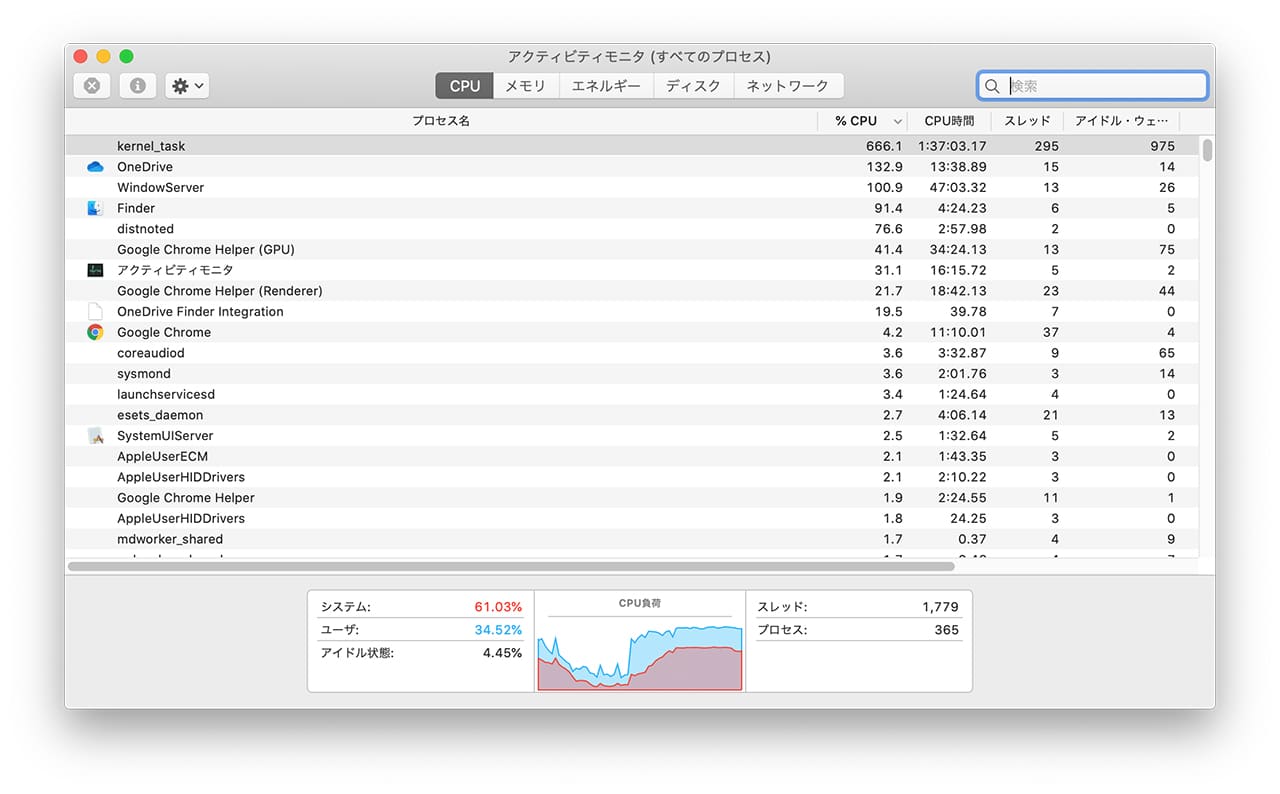Screen dimensions: 1280x794
Task: Select the Google Chrome process name
Action: 164,332
